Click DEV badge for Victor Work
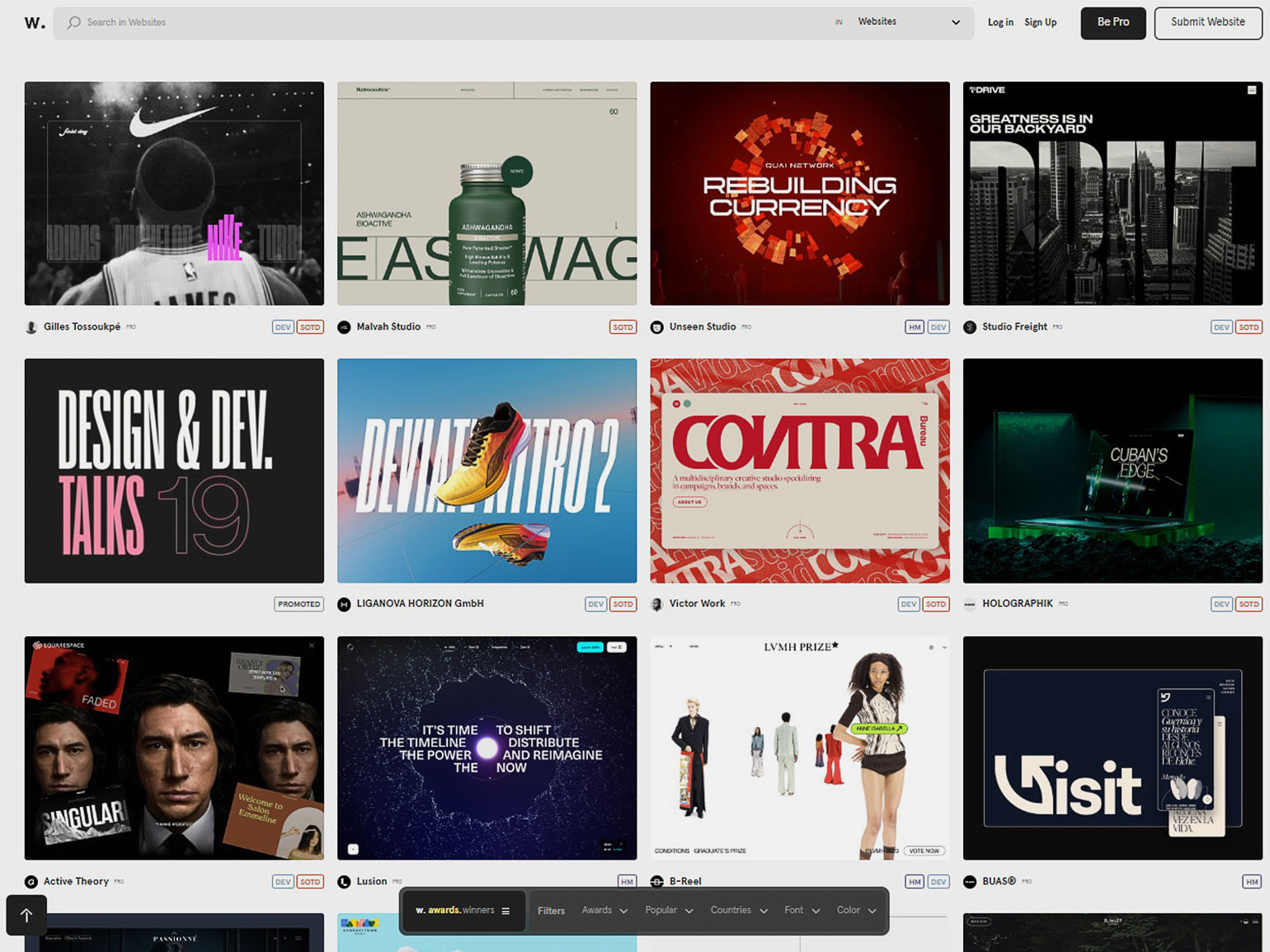The height and width of the screenshot is (952, 1270). [909, 604]
